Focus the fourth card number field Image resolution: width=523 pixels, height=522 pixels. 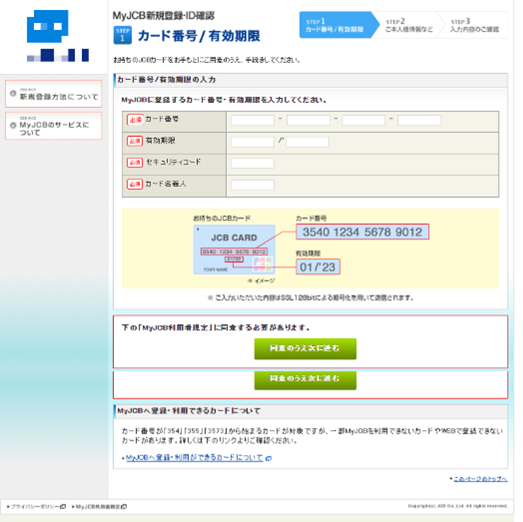click(419, 120)
